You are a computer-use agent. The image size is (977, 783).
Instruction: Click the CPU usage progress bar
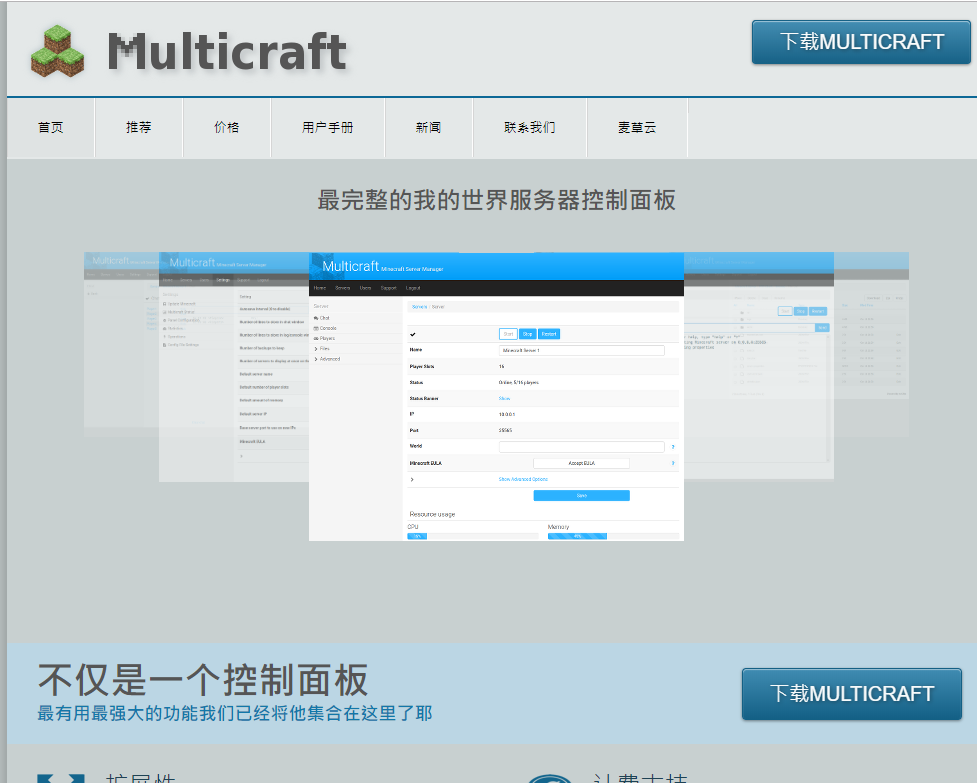point(472,536)
